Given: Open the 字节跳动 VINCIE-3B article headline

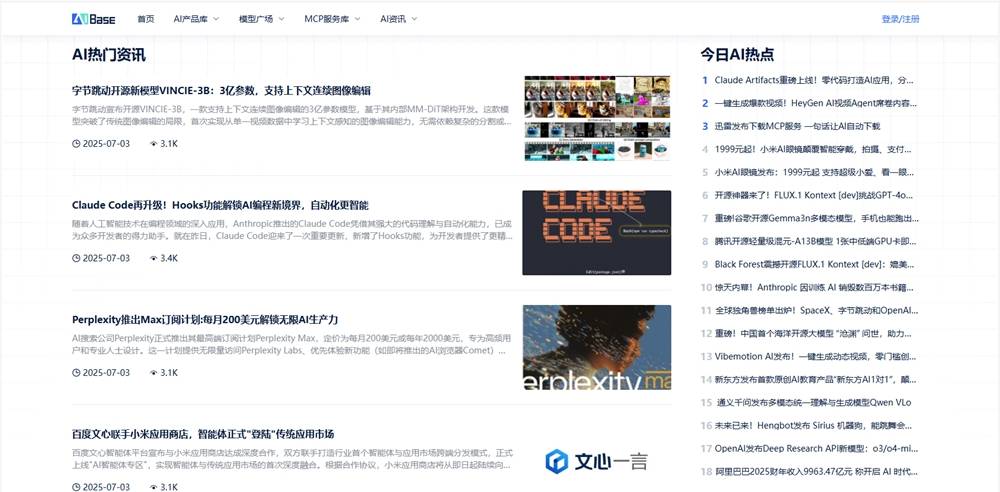Looking at the screenshot, I should pyautogui.click(x=221, y=90).
